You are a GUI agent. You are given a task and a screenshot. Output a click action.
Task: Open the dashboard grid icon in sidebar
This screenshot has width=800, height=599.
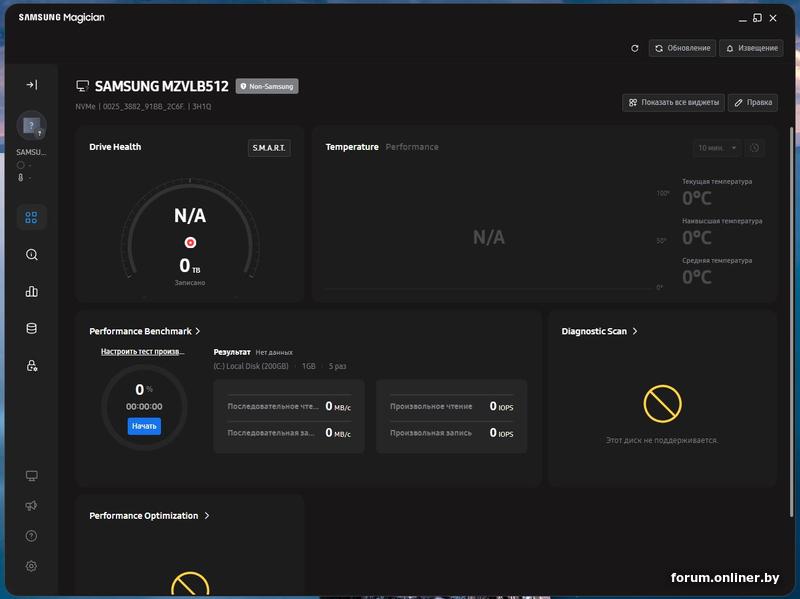point(31,217)
